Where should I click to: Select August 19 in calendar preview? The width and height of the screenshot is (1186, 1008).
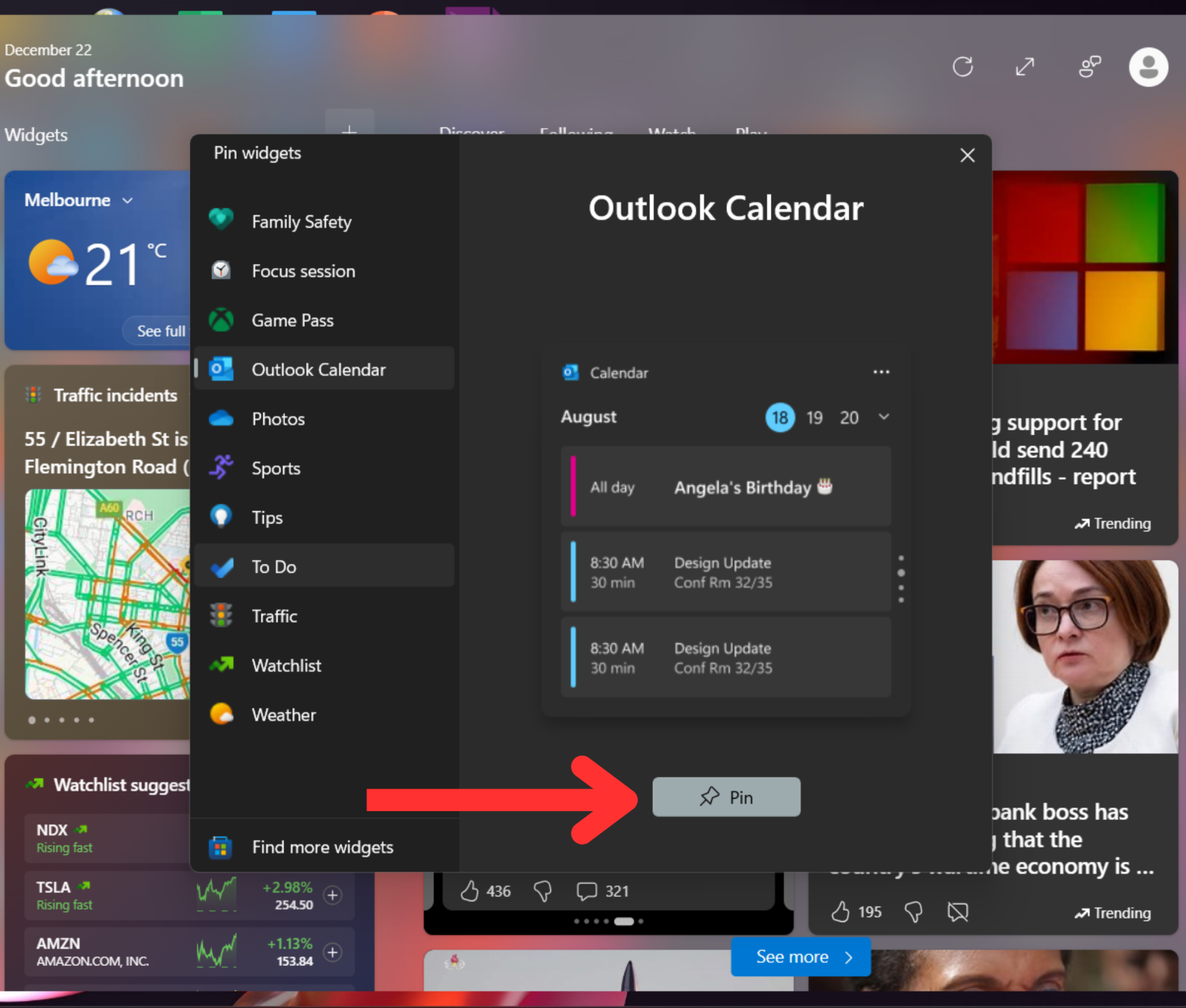tap(814, 418)
